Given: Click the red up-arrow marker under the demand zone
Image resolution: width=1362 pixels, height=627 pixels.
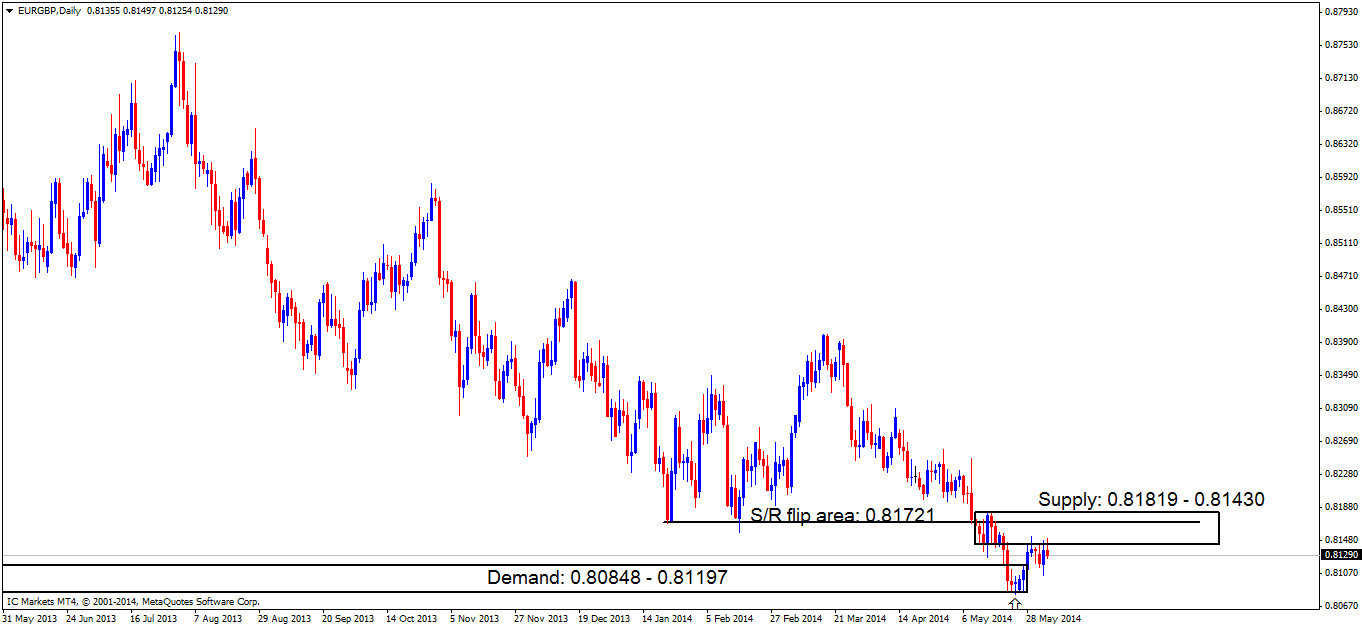Looking at the screenshot, I should (x=1014, y=603).
